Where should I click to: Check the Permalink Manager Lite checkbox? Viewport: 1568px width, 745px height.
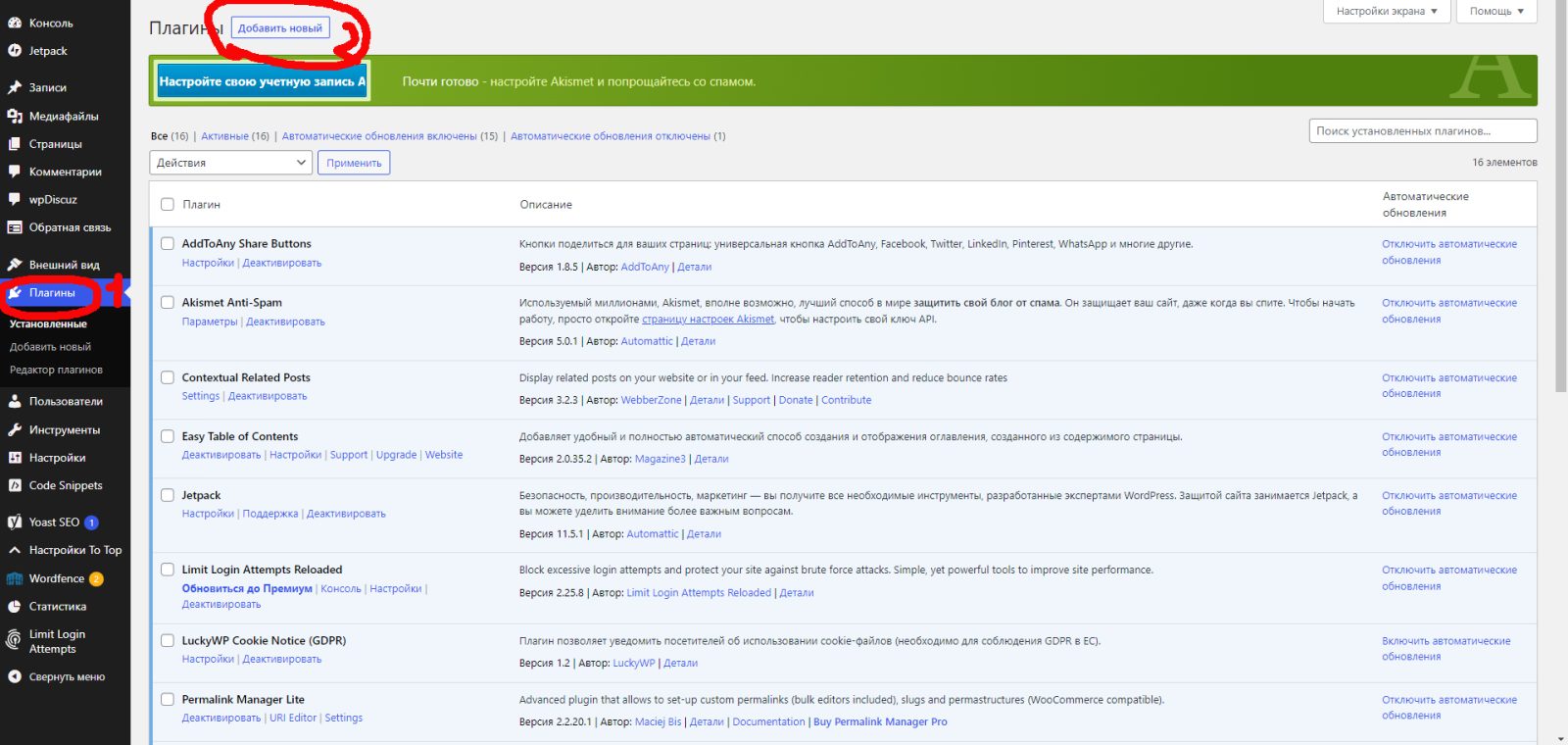(x=168, y=699)
